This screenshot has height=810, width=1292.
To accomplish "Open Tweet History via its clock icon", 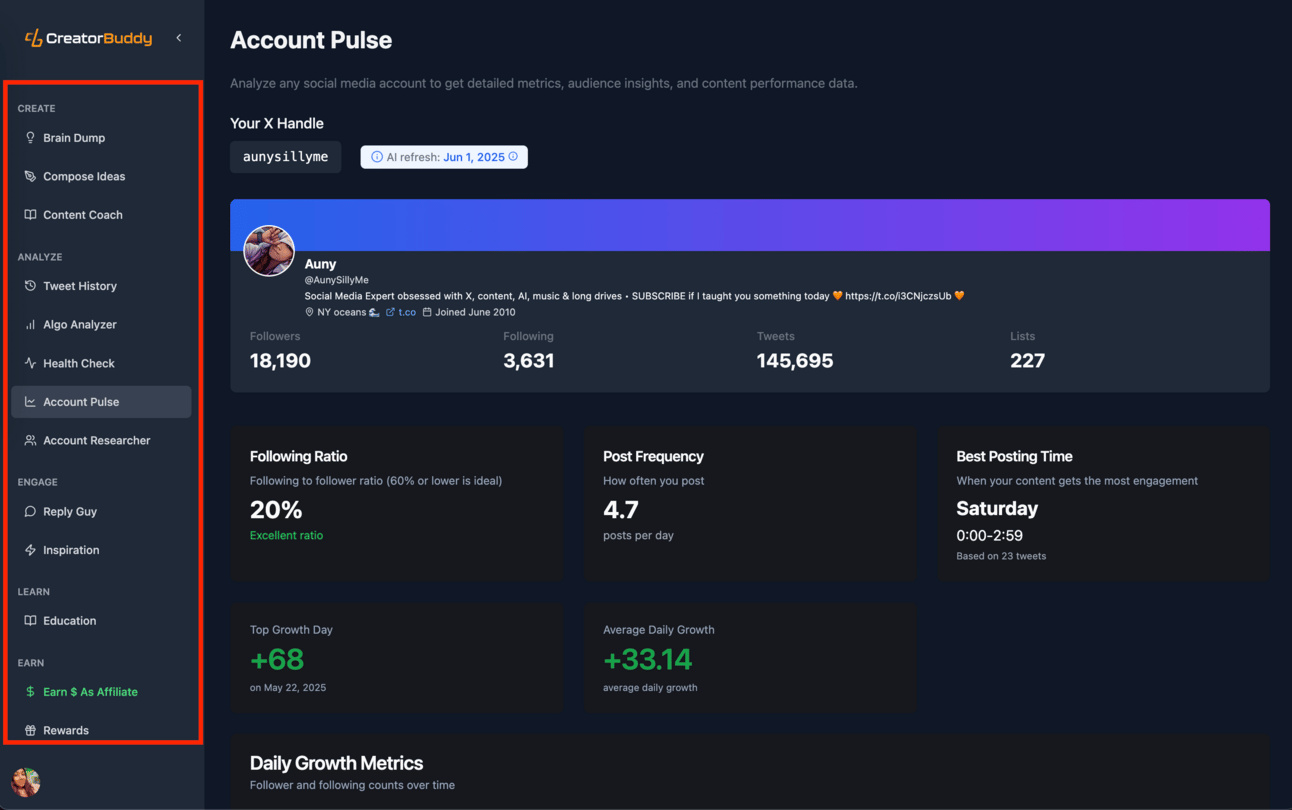I will pyautogui.click(x=30, y=286).
